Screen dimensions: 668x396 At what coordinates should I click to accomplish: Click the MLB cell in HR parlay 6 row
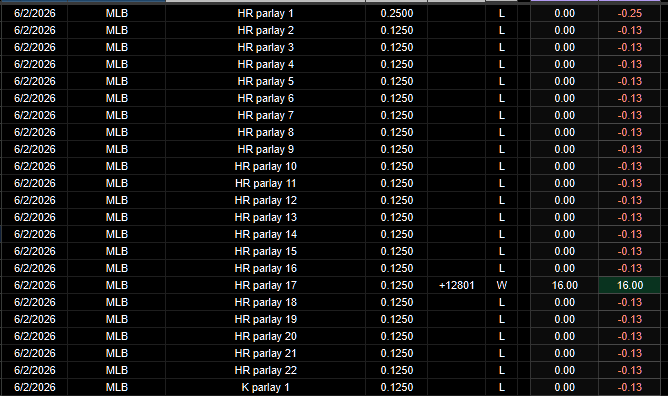117,98
